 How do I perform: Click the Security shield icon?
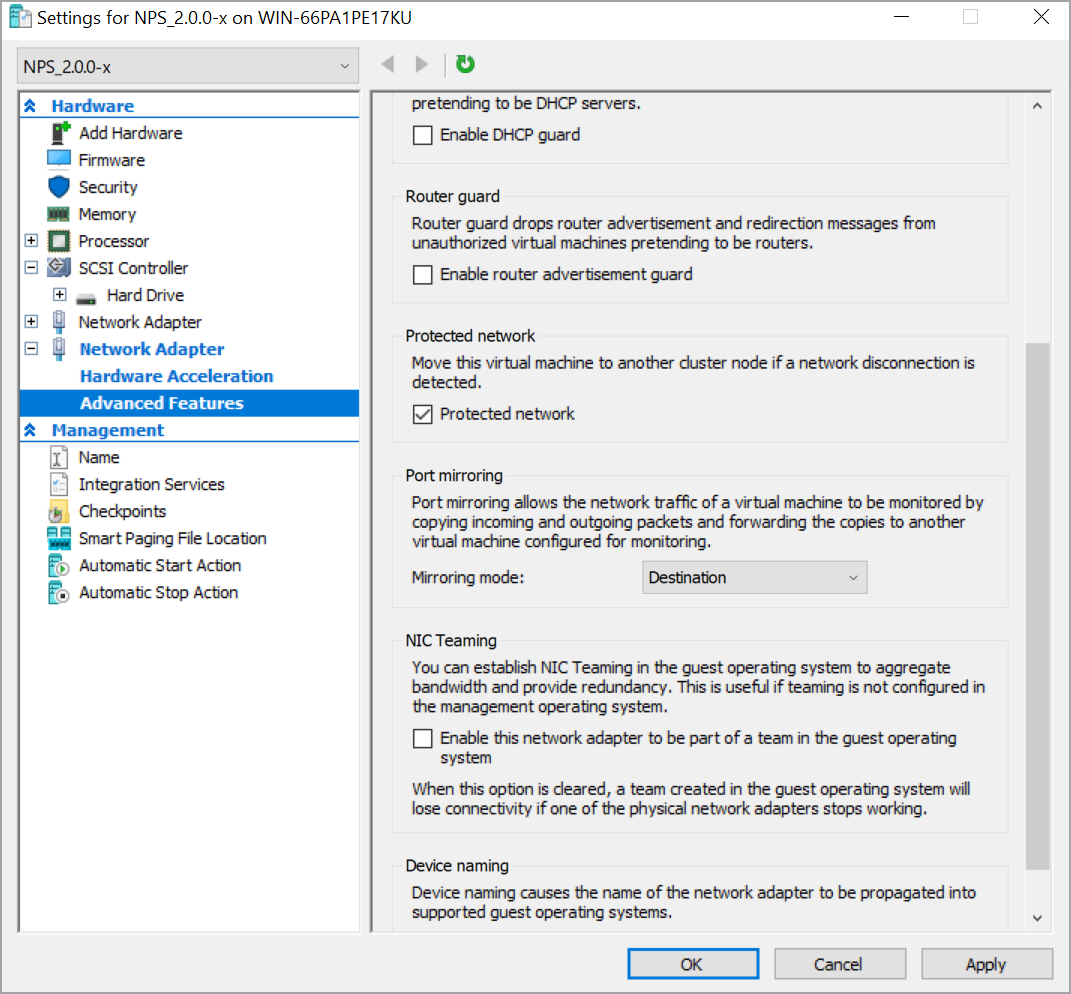60,186
